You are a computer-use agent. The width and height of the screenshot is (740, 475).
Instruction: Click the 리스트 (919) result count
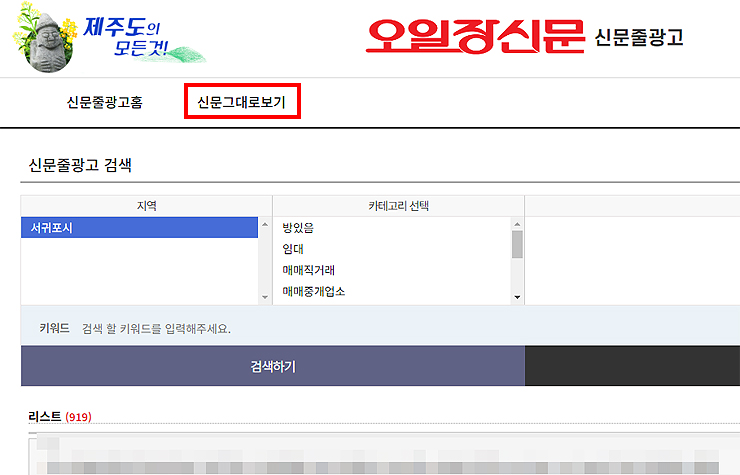tap(60, 417)
